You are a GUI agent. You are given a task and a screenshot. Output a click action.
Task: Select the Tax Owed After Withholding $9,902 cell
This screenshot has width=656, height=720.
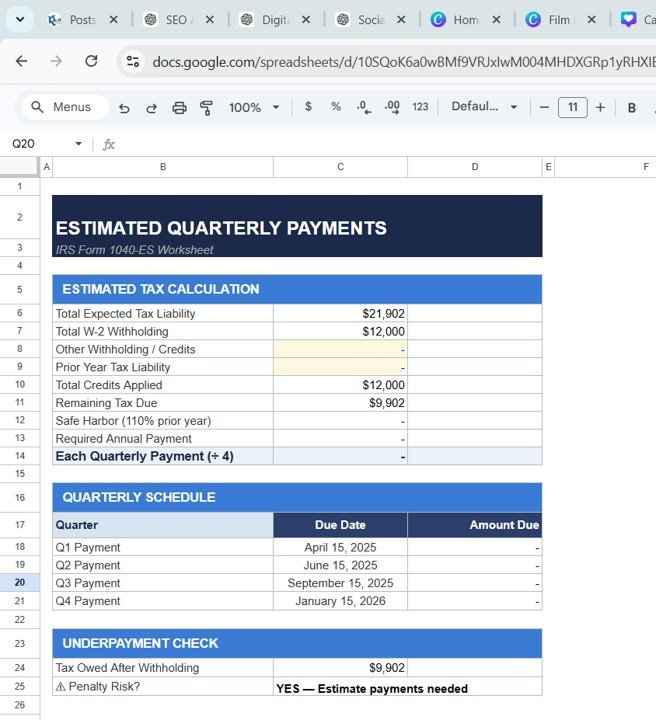(x=340, y=668)
